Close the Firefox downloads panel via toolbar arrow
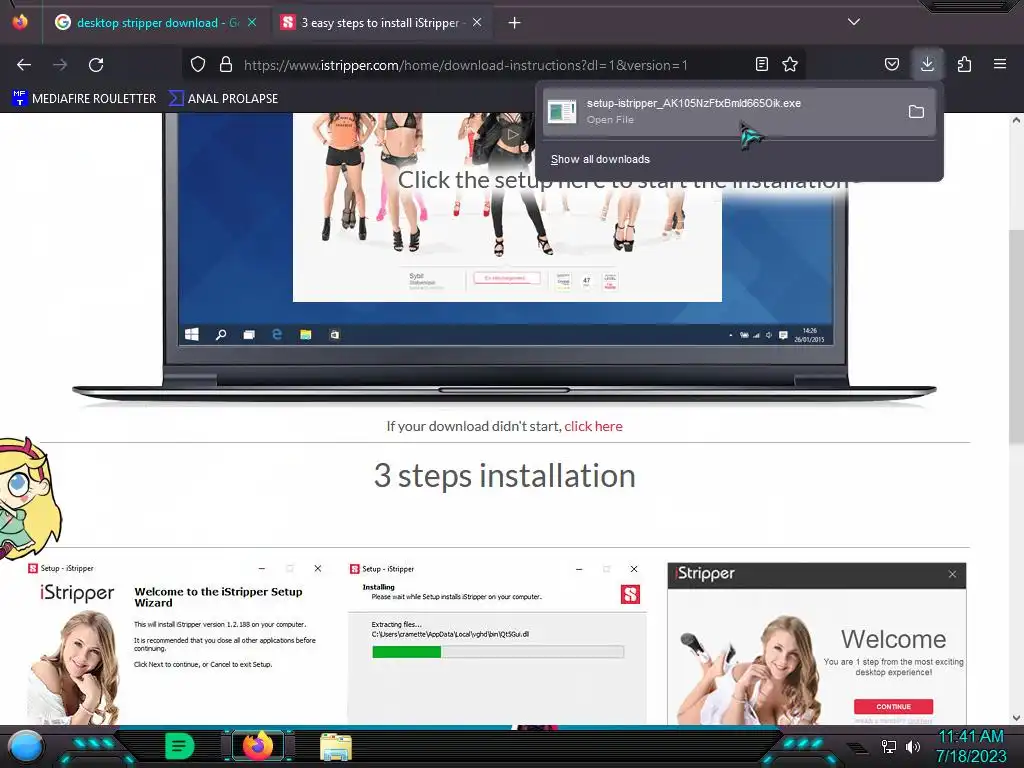The width and height of the screenshot is (1024, 768). [927, 64]
